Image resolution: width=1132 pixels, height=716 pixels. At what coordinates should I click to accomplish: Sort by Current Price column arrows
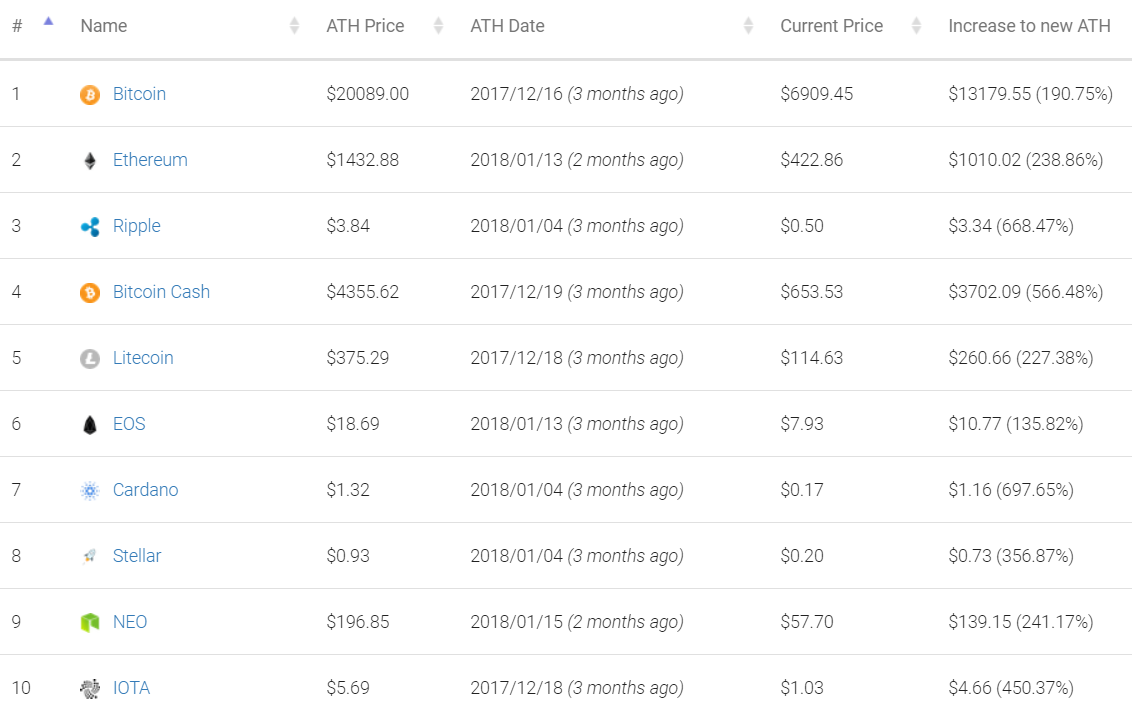click(916, 26)
